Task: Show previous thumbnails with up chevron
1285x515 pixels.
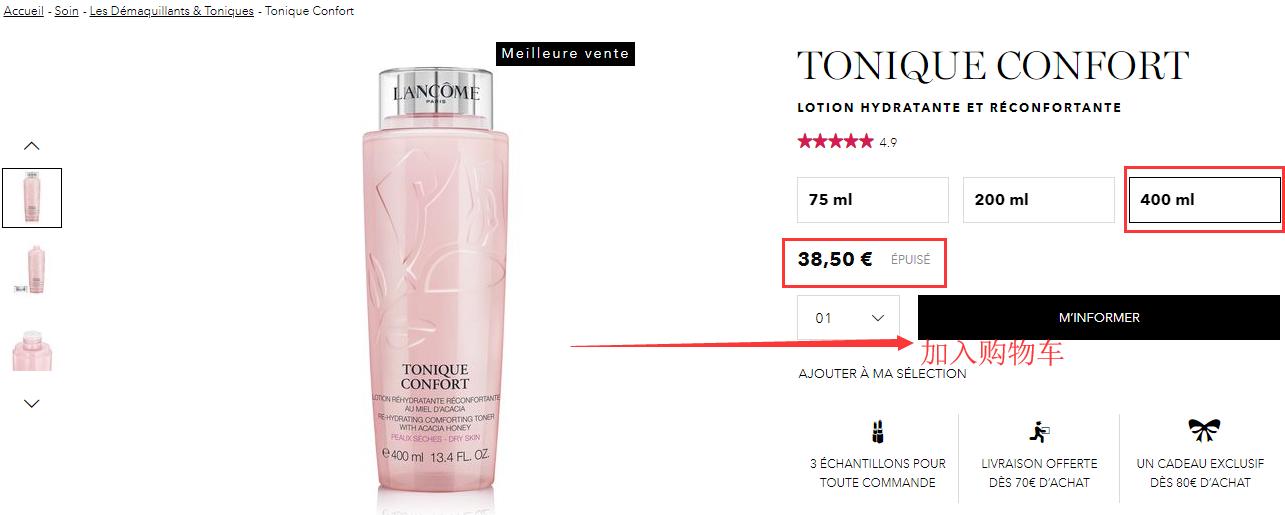Action: point(32,146)
